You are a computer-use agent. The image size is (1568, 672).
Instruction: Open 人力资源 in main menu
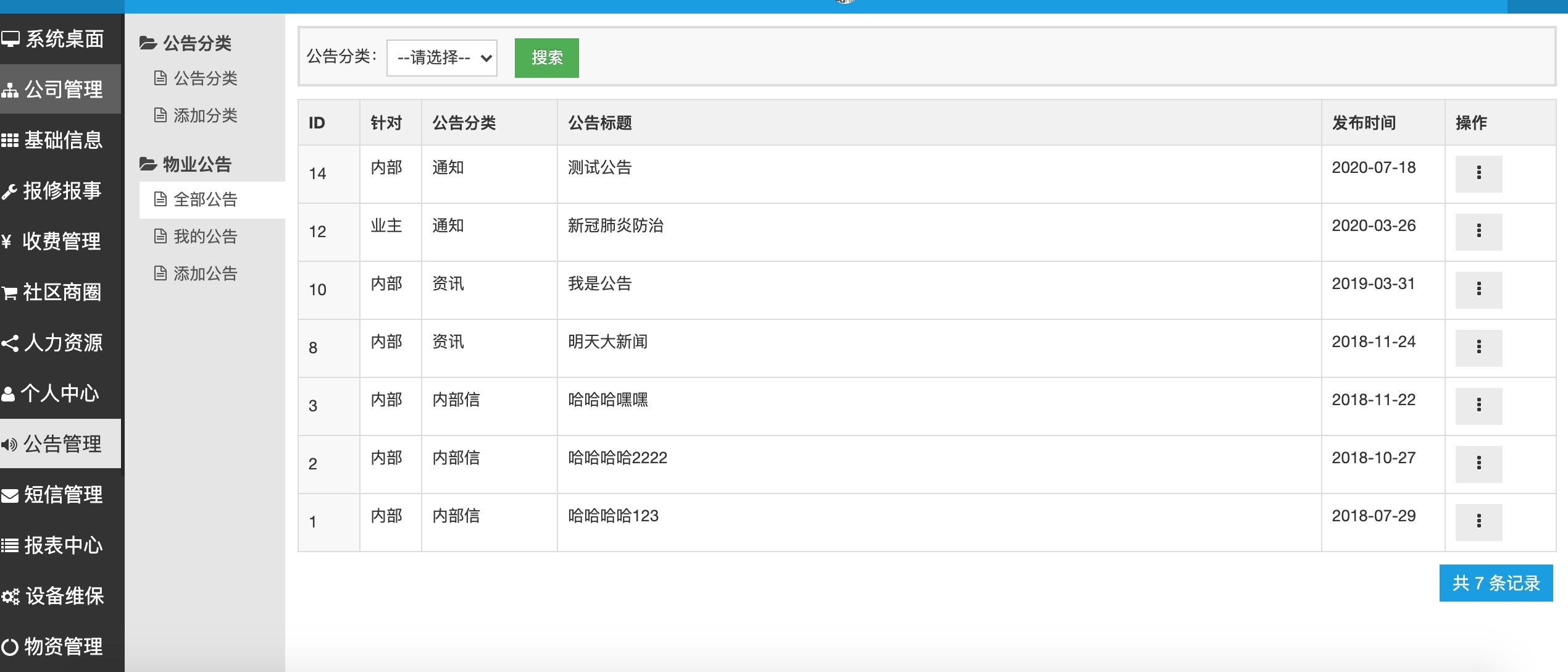(x=60, y=343)
